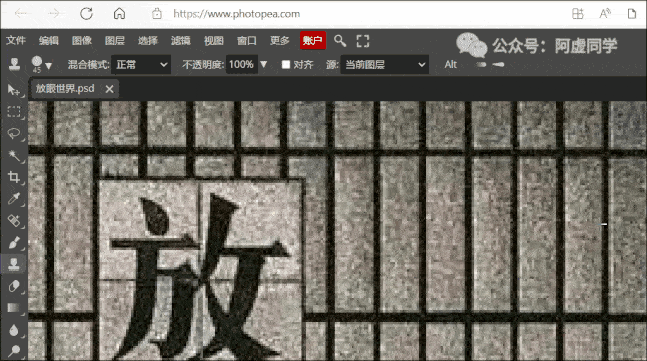Screen dimensions: 647x361
Task: Select the Lasso tool
Action: tap(14, 134)
